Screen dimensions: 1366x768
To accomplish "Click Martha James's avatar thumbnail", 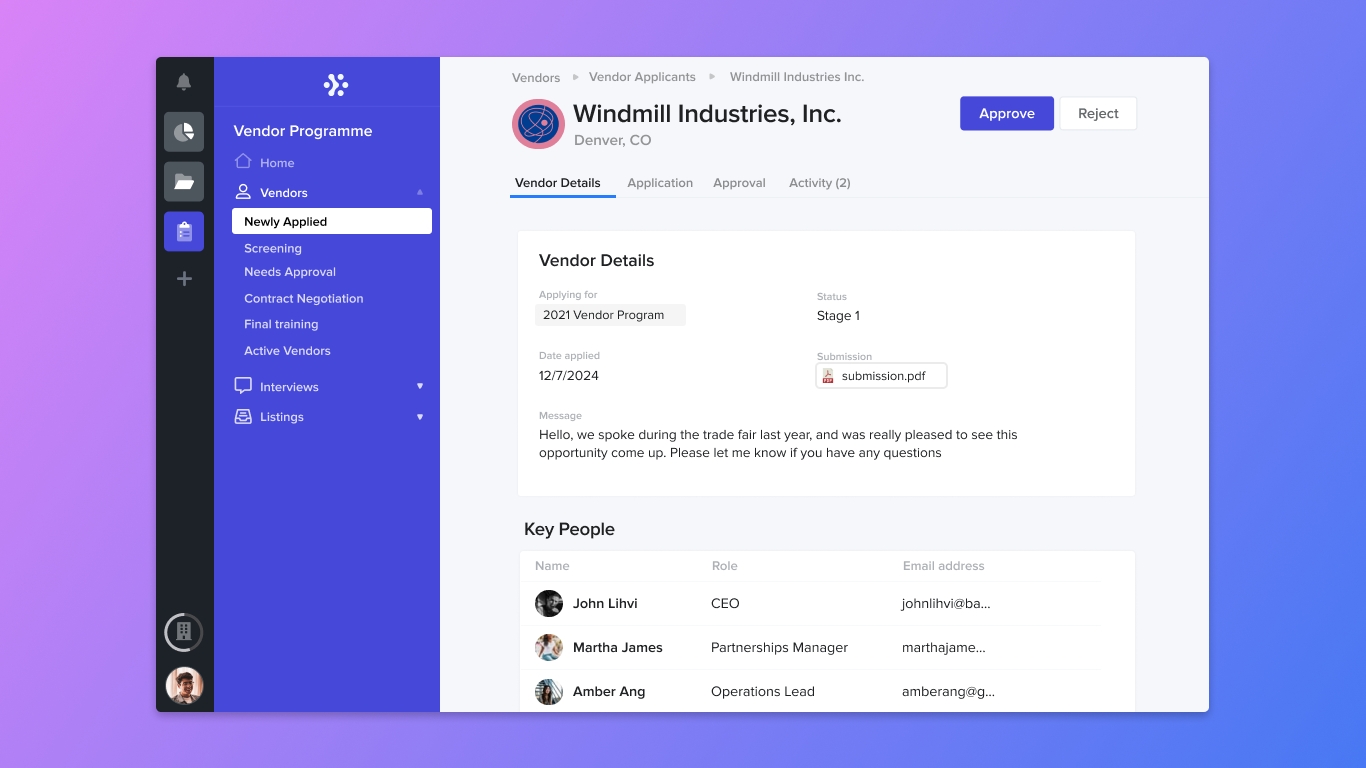I will [x=549, y=648].
